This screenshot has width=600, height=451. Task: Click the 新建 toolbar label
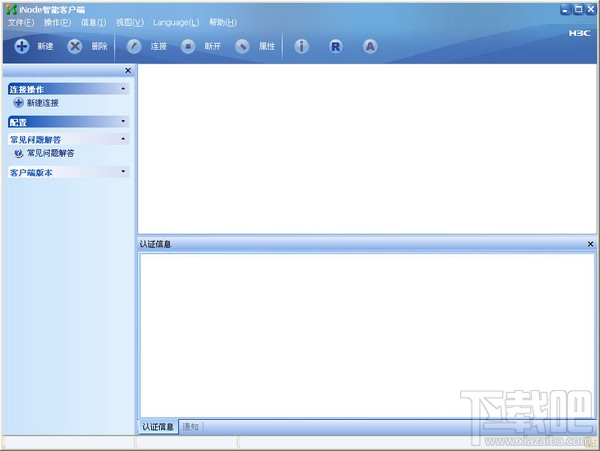point(45,46)
